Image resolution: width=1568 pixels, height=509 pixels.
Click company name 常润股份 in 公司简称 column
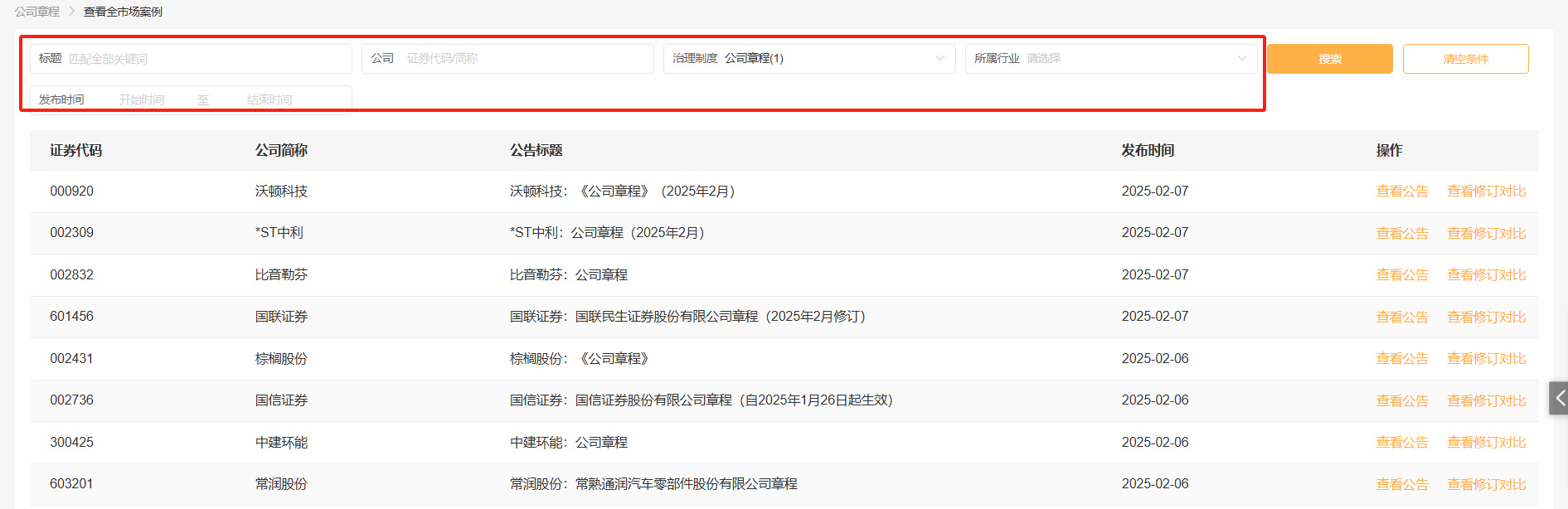coord(281,484)
